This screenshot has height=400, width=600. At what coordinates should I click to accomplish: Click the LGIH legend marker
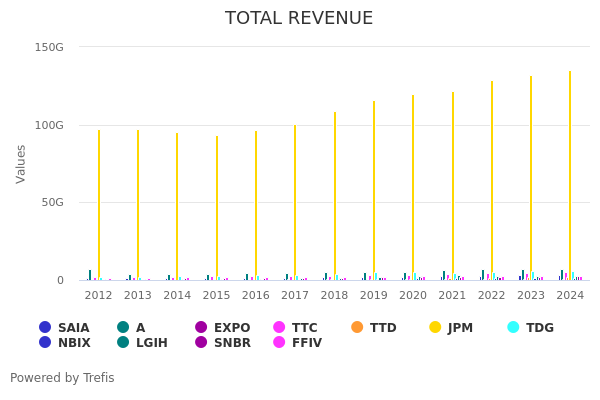coord(123,343)
